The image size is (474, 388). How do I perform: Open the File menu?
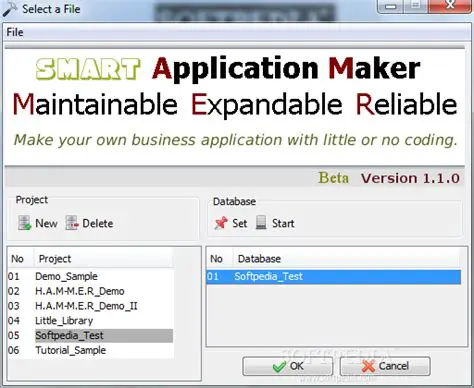(15, 32)
